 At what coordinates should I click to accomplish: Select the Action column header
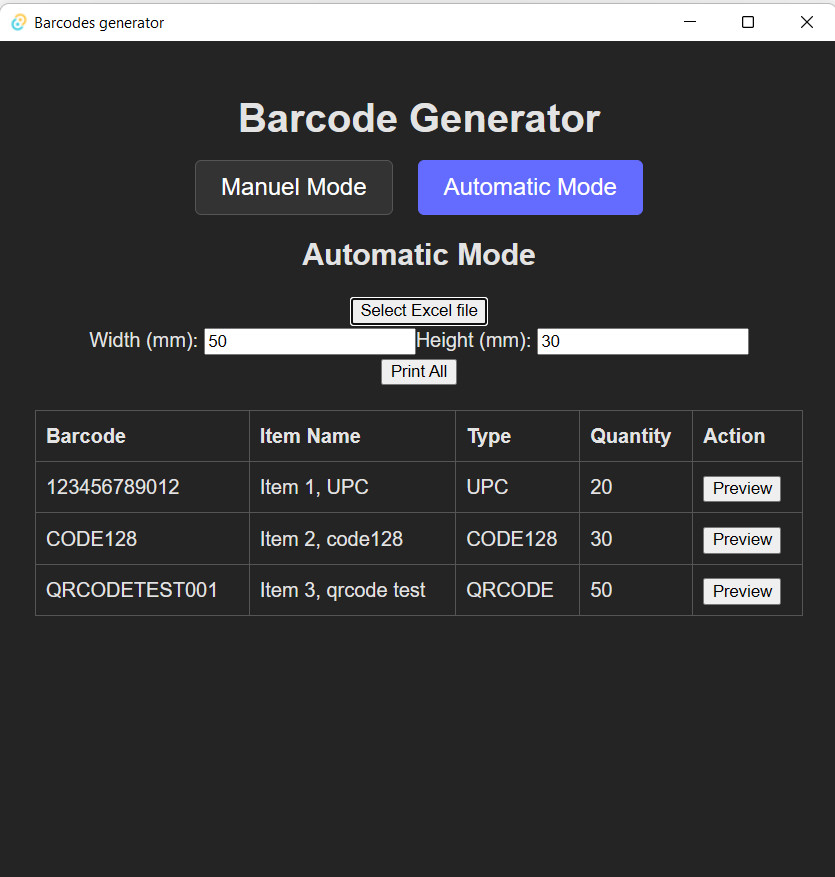click(733, 436)
